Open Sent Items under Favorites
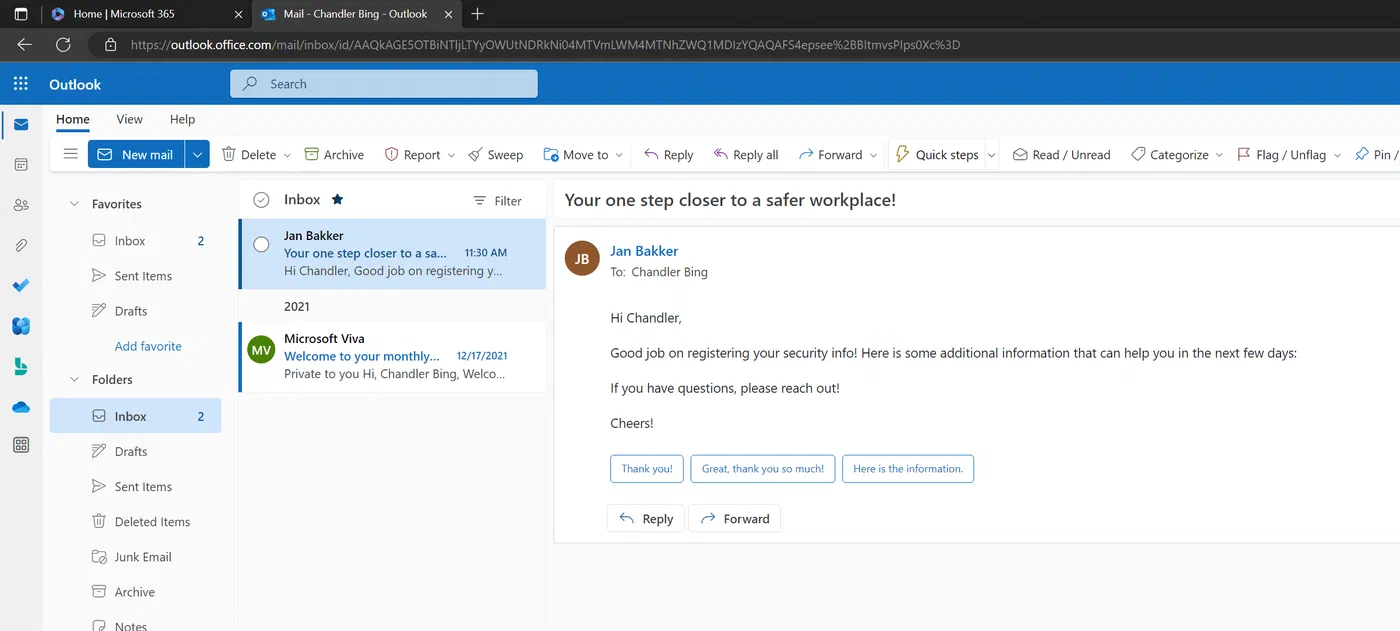The height and width of the screenshot is (631, 1400). [136, 276]
